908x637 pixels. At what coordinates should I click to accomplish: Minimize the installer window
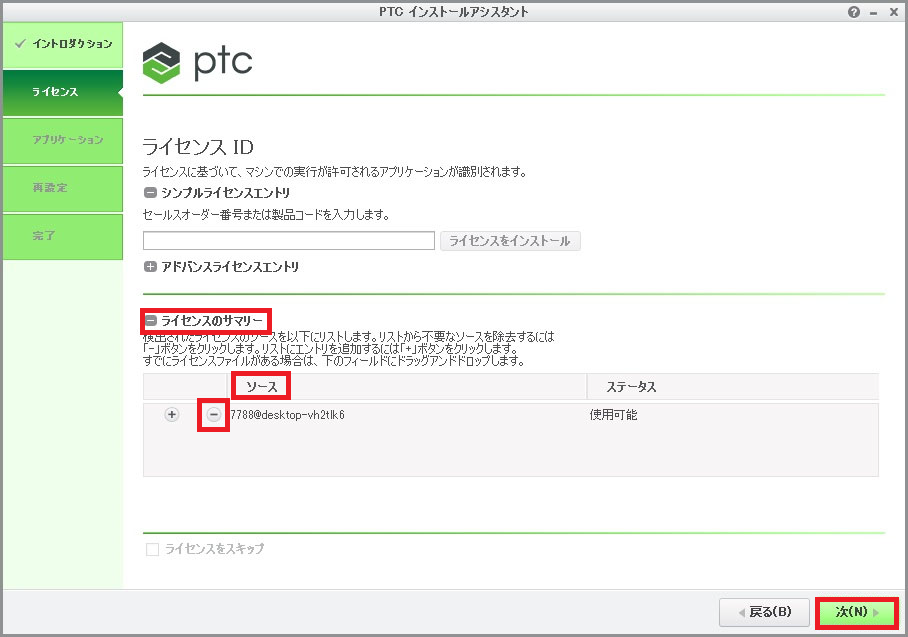873,13
